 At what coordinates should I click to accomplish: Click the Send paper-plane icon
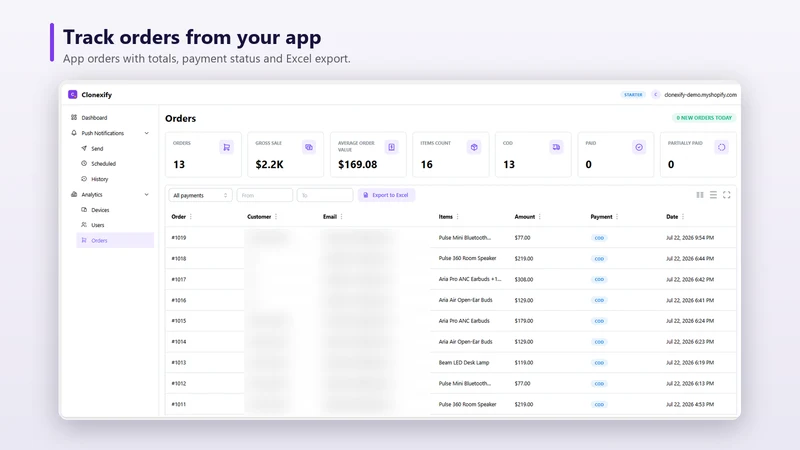click(x=84, y=148)
